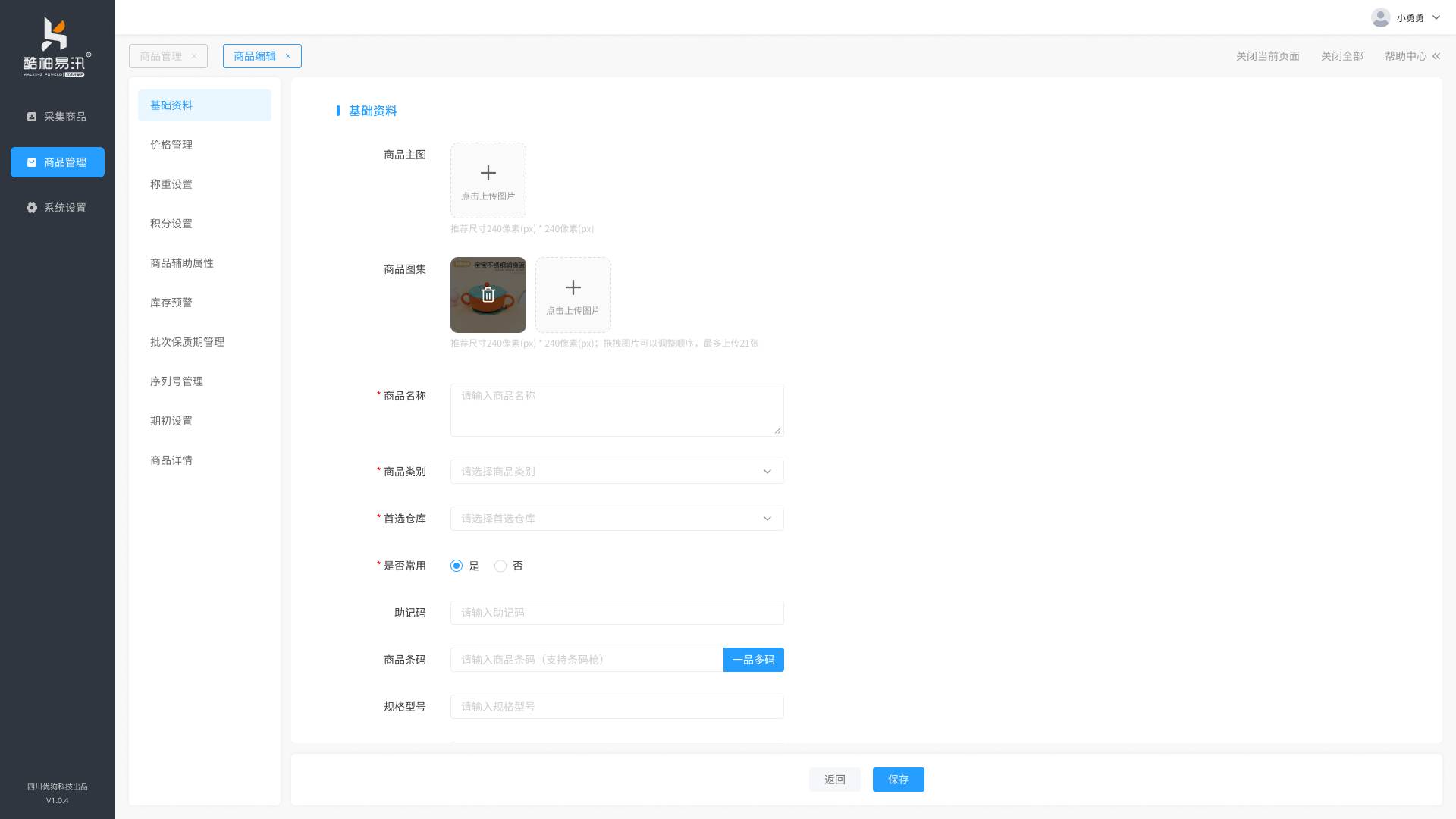Expand the 小勇勇 user menu arrow
Screen dimensions: 1456x819
coord(1436,17)
